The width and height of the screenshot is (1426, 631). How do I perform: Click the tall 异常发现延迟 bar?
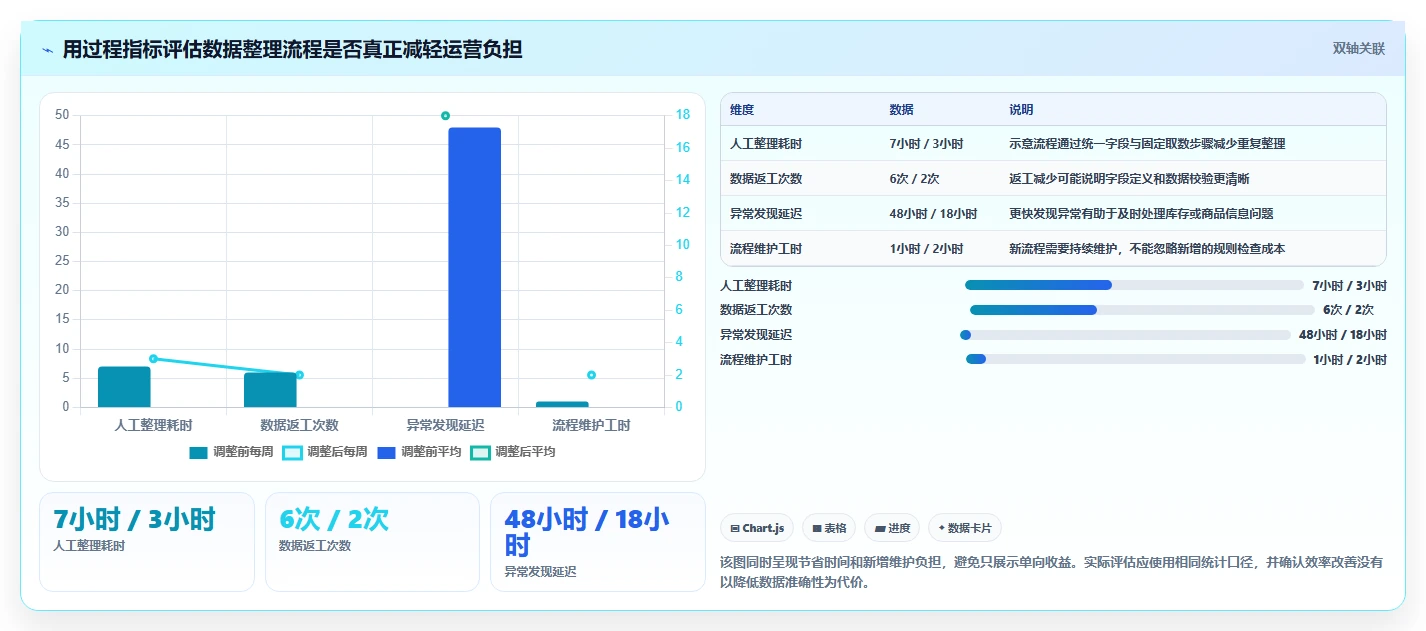(474, 267)
